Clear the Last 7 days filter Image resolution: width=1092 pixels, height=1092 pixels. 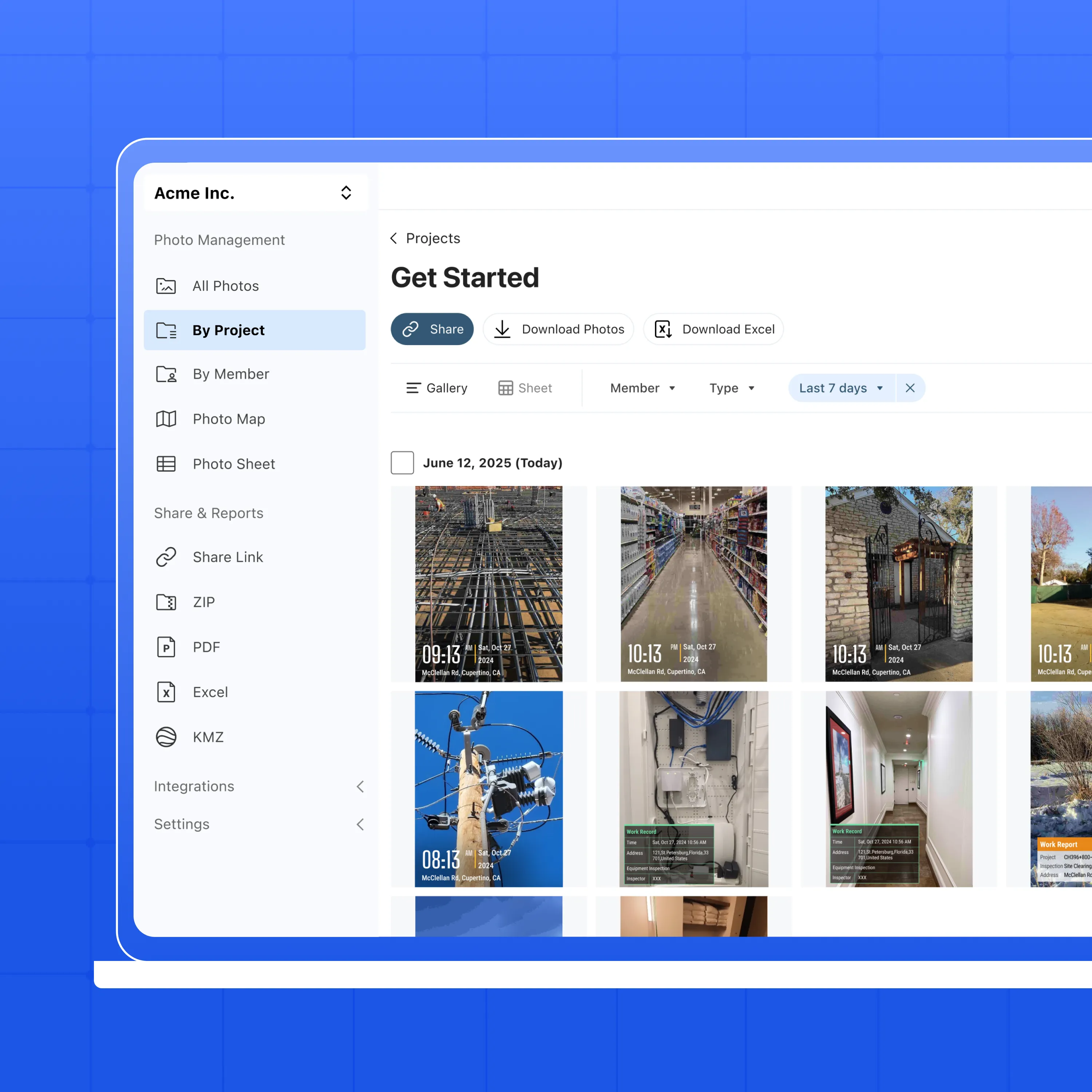click(910, 388)
